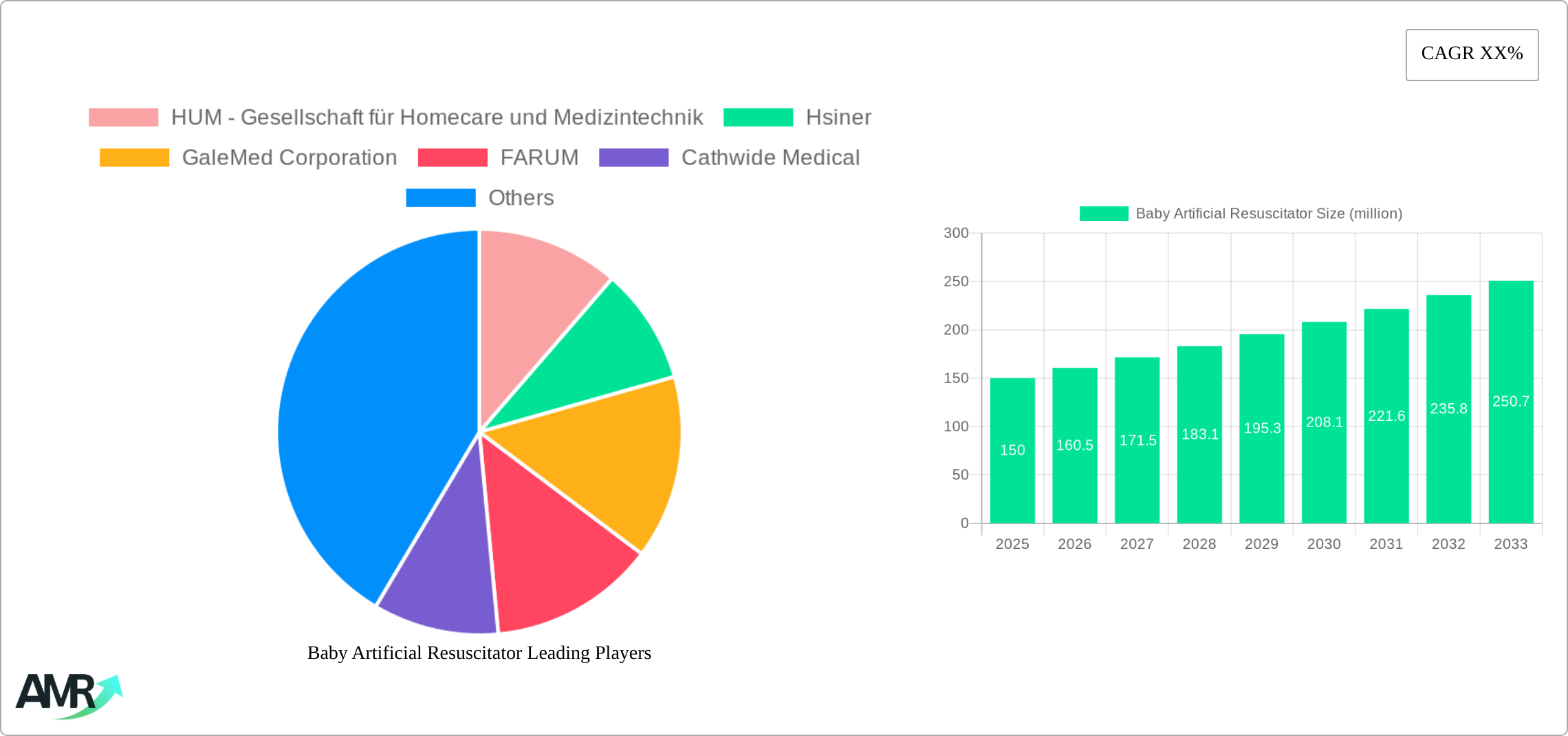Click the blue Others legend swatch

(441, 198)
